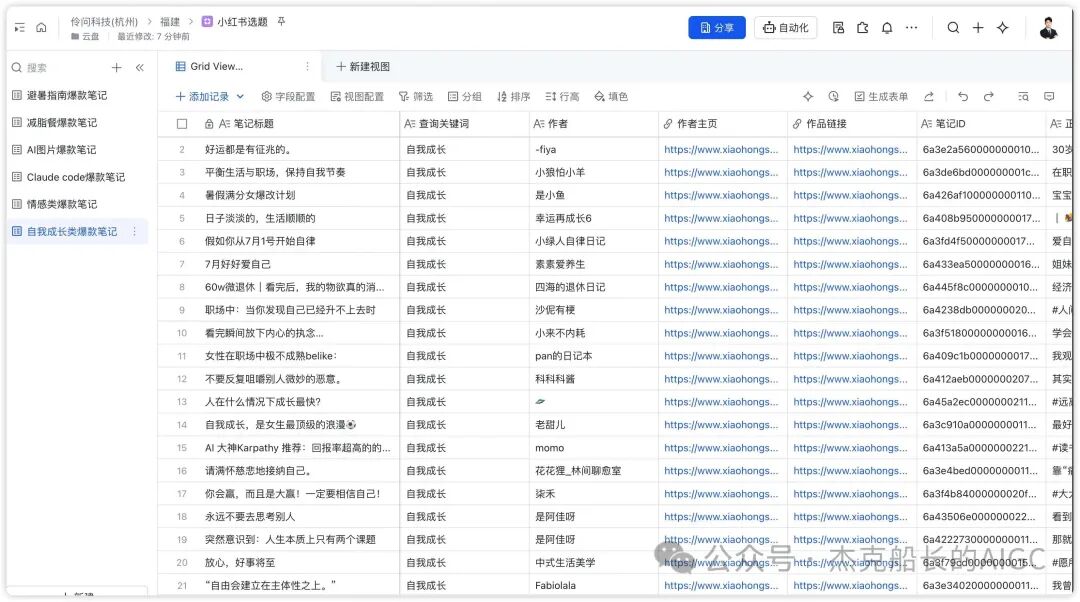Image resolution: width=1080 pixels, height=602 pixels.
Task: Expand the 添加记录 dropdown arrow
Action: [240, 96]
